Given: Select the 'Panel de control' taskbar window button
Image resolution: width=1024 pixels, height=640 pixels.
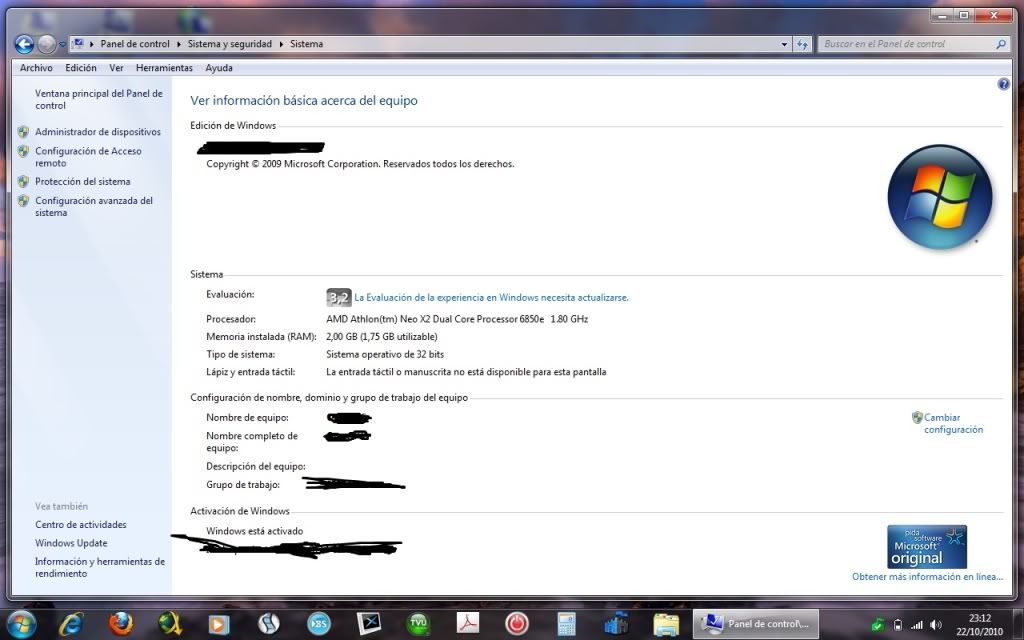Looking at the screenshot, I should point(756,624).
